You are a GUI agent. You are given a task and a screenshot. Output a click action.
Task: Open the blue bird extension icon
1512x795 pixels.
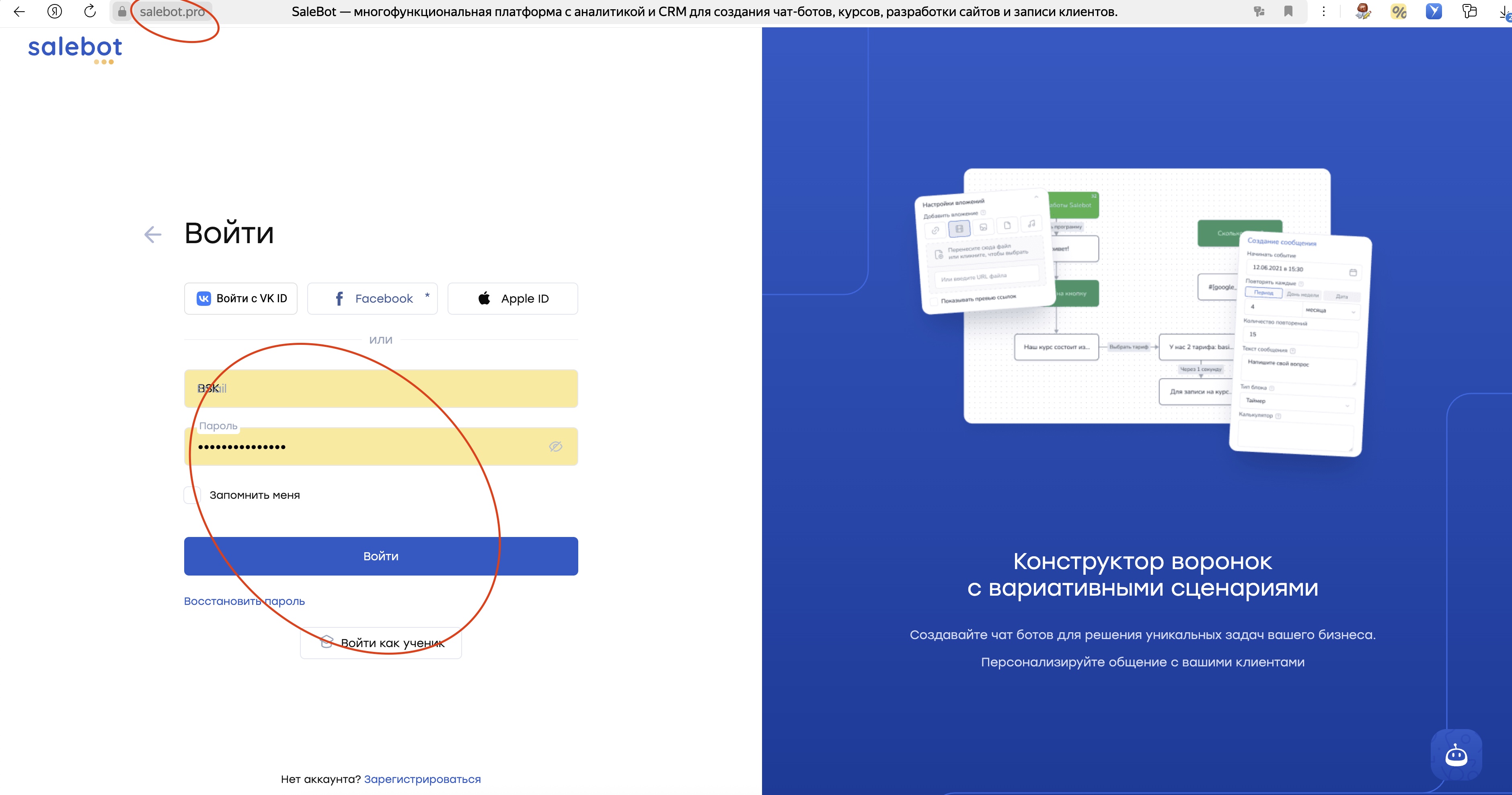(1434, 11)
